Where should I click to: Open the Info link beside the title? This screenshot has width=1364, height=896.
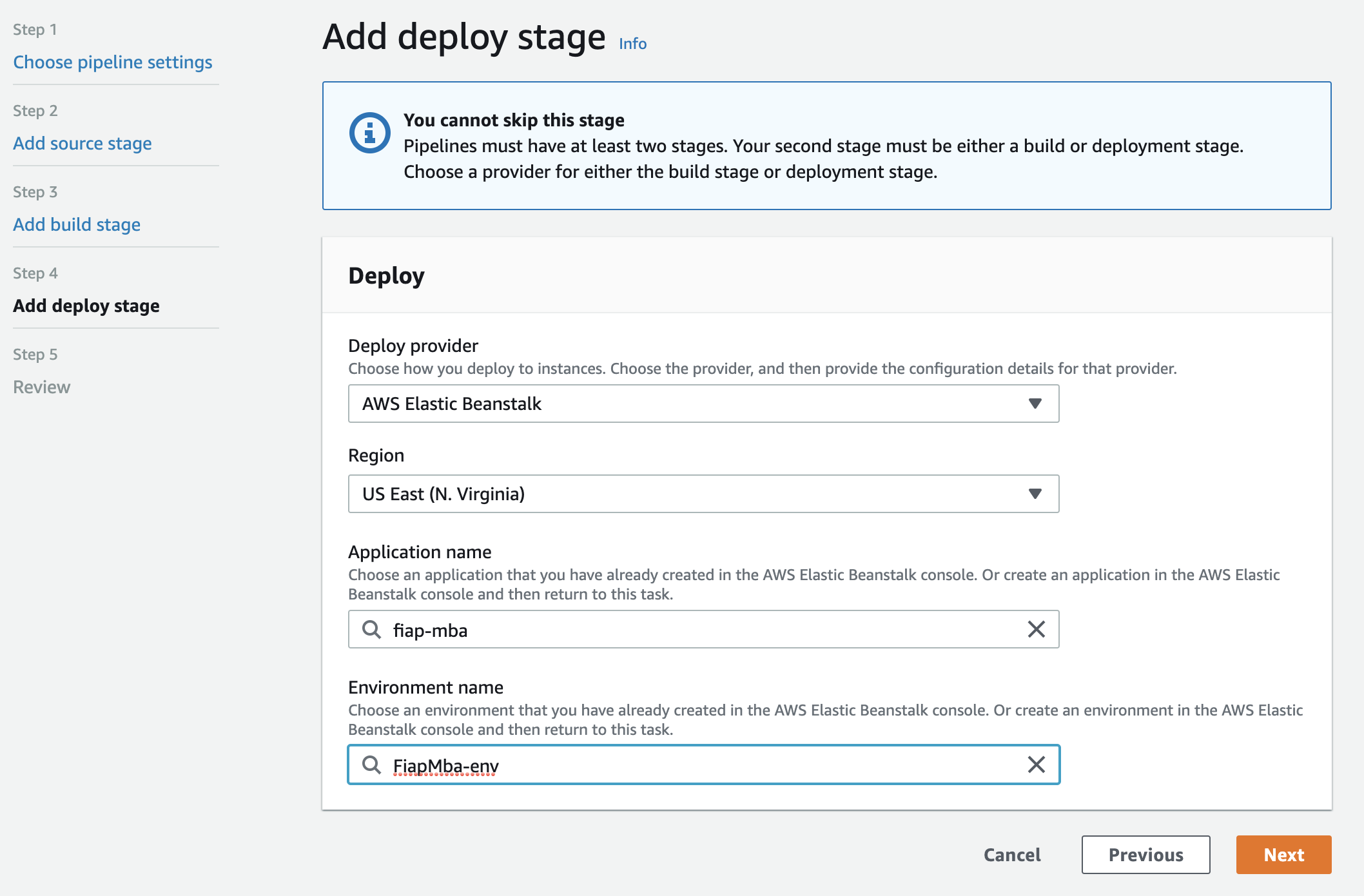coord(632,44)
